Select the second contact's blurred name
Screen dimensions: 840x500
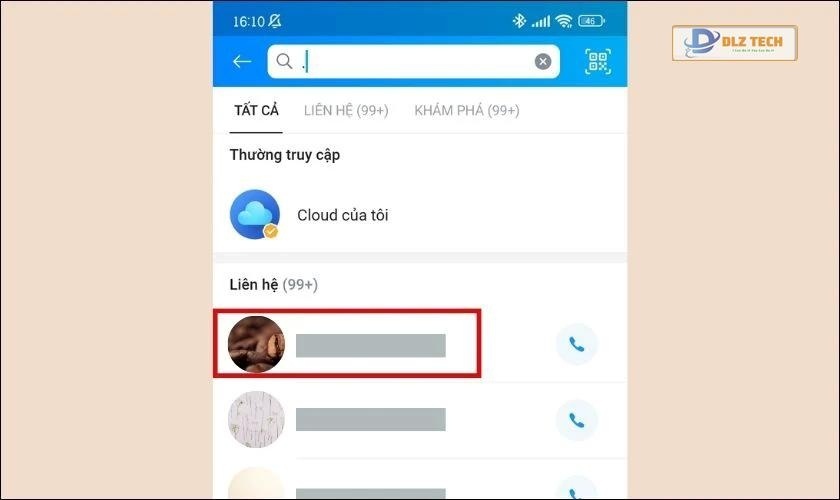coord(371,420)
